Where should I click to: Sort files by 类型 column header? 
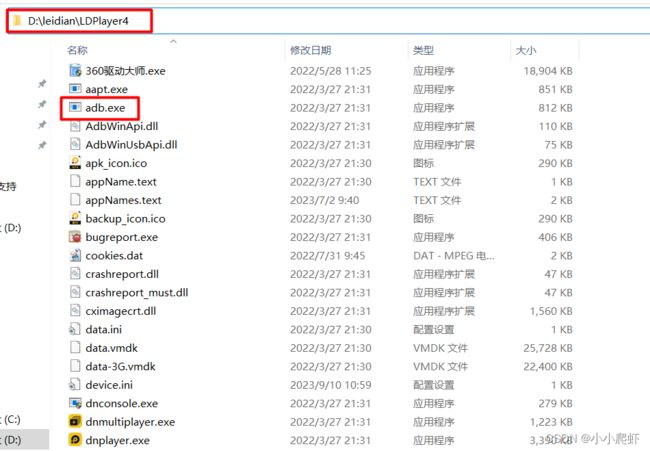click(x=423, y=50)
